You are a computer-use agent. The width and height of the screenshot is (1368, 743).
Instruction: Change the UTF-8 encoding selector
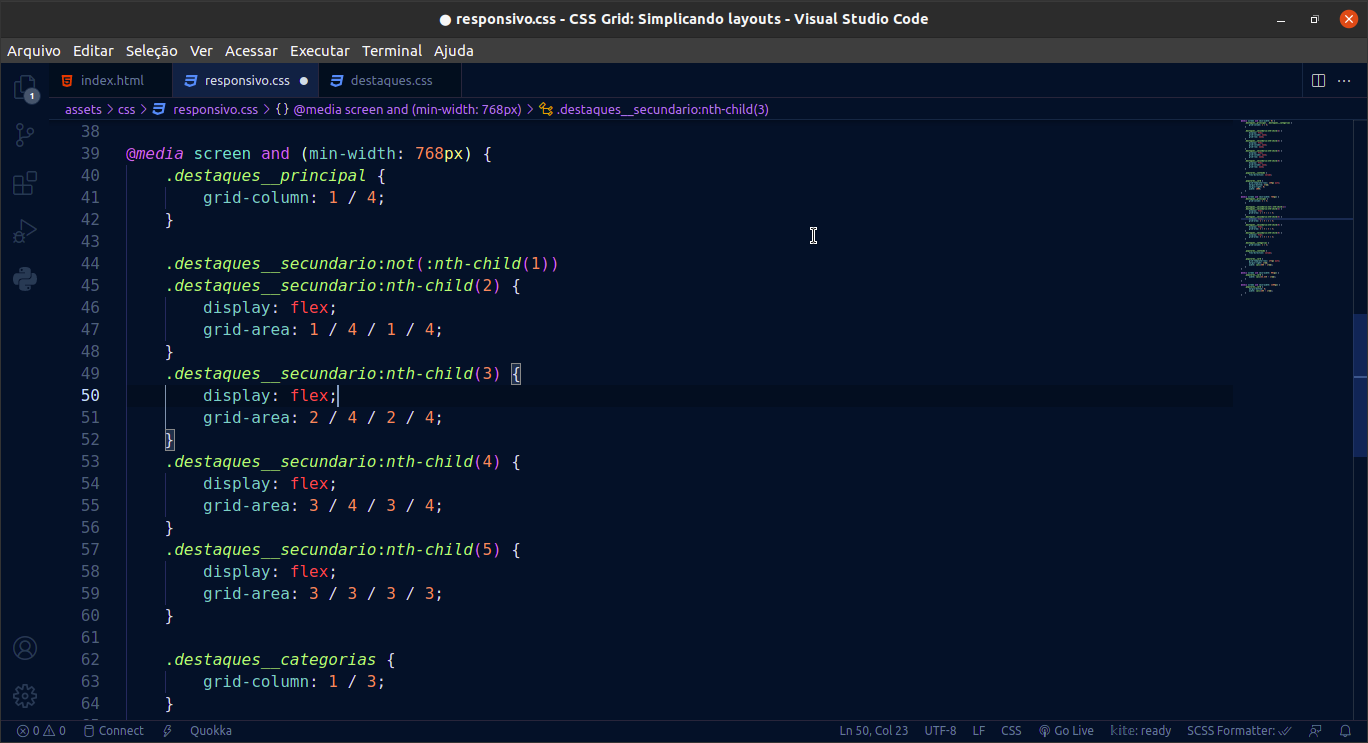pos(940,731)
